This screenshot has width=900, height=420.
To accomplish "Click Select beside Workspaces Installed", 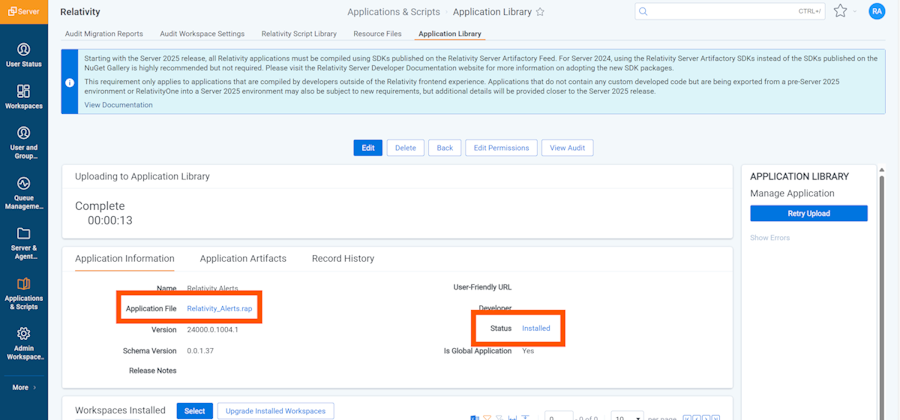I will (x=195, y=411).
